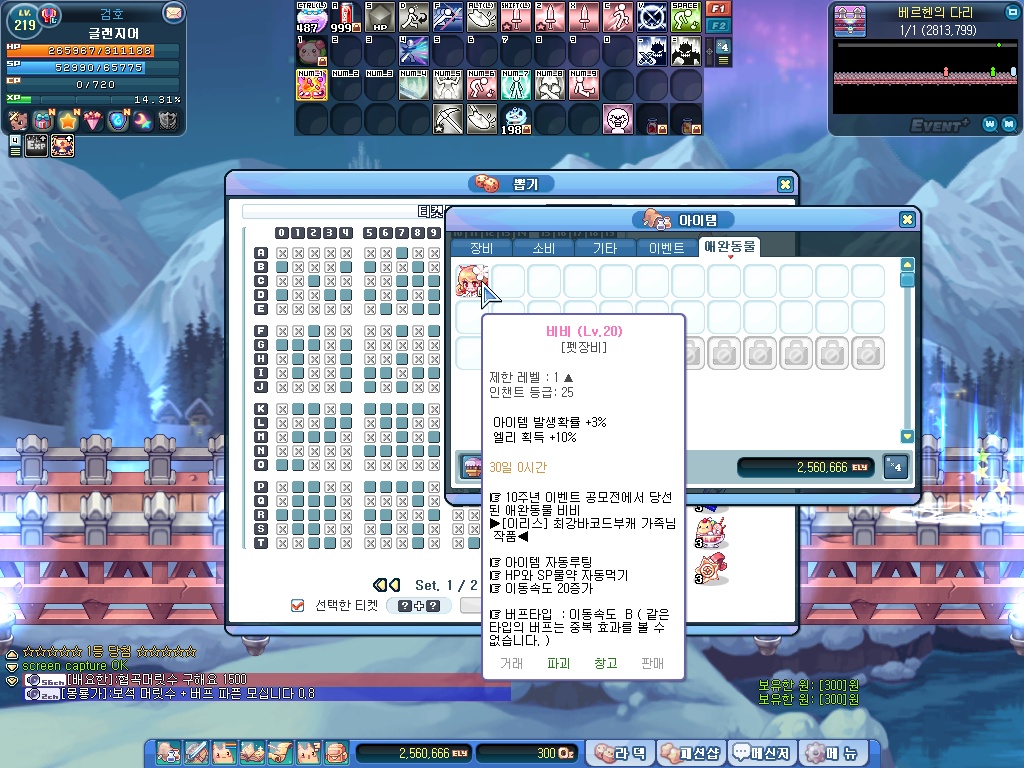
Task: Use the V hotkey crossed-swords skill
Action: click(652, 17)
